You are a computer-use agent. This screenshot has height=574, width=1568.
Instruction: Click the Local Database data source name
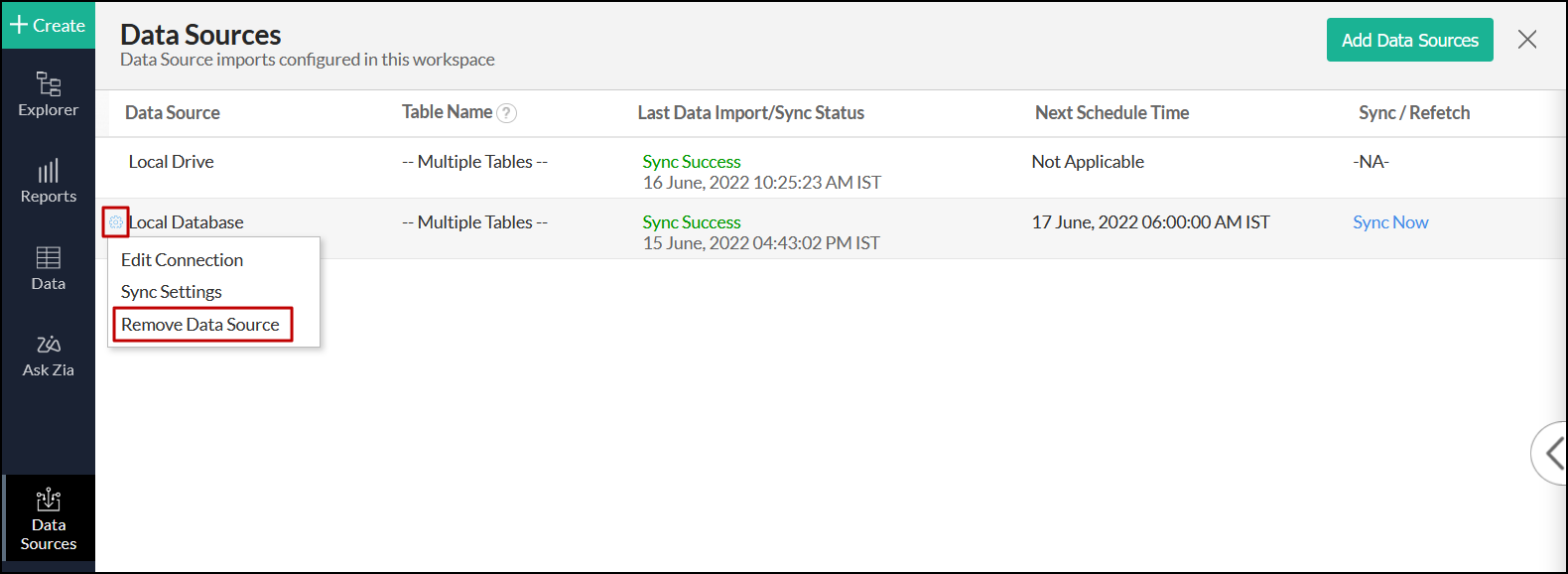tap(187, 222)
